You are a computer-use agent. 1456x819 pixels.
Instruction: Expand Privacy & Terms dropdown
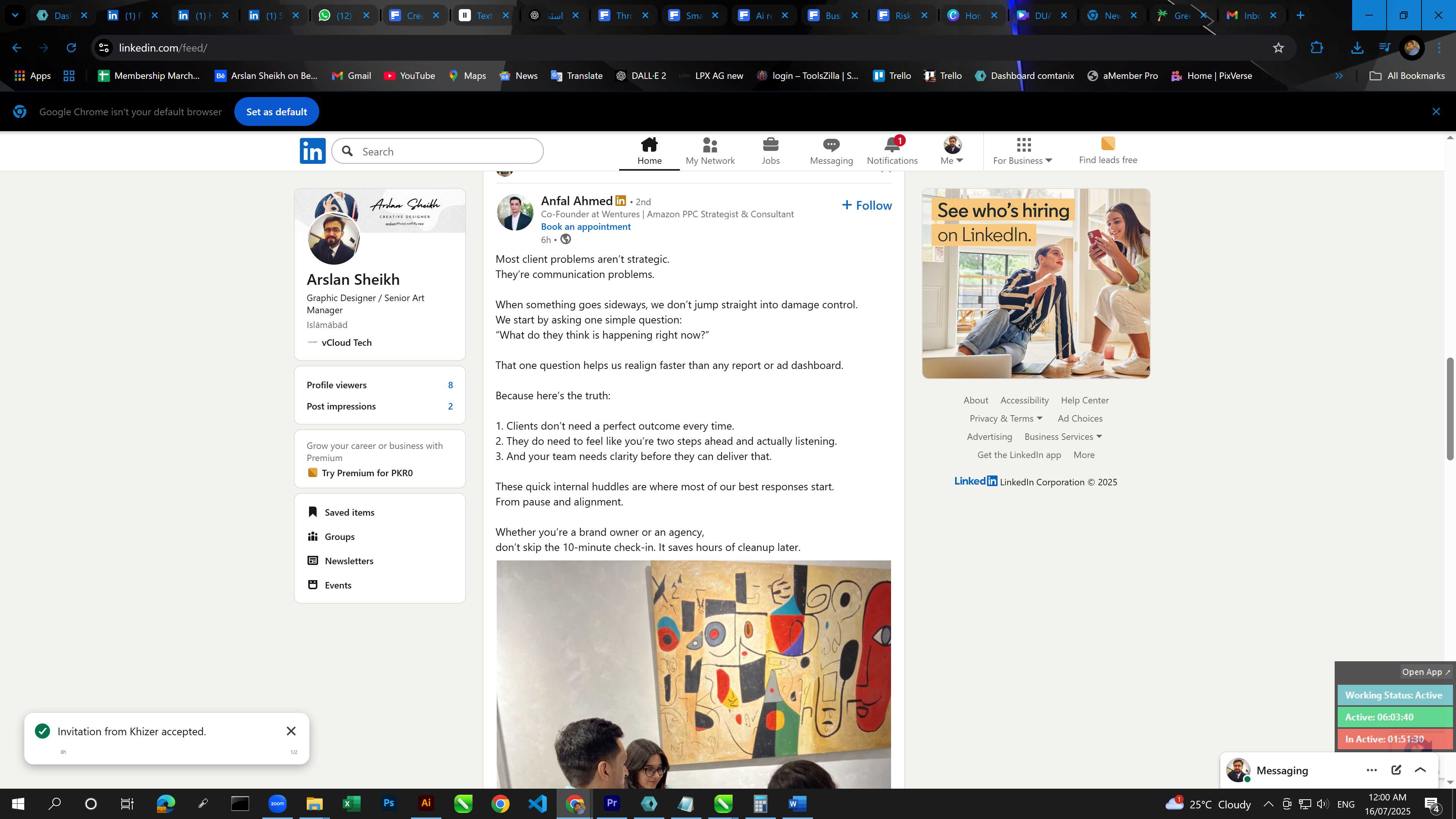(x=1006, y=418)
